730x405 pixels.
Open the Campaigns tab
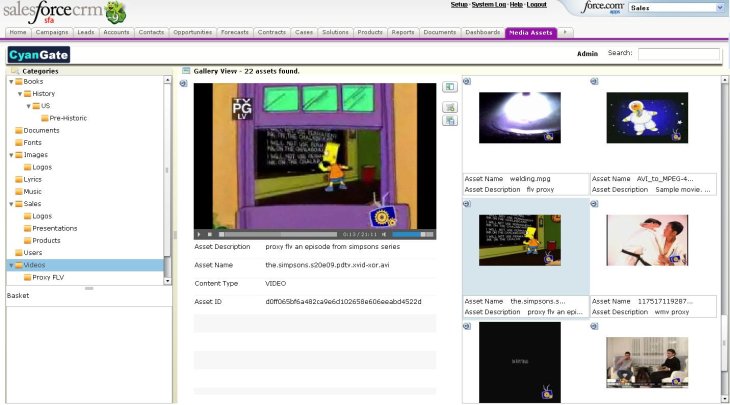click(52, 32)
